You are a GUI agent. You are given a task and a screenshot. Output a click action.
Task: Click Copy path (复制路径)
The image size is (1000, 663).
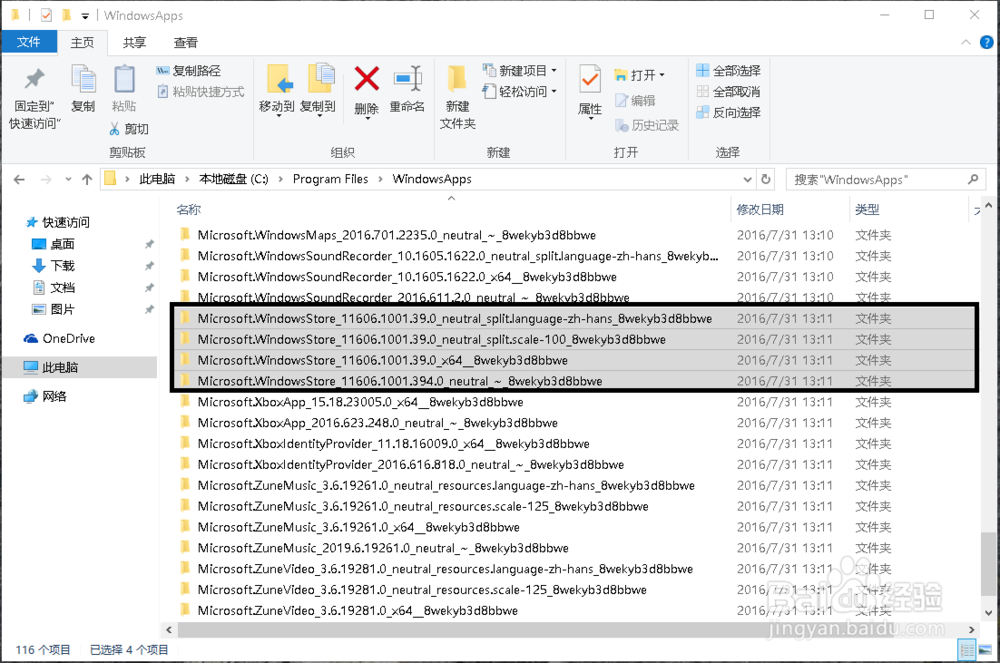(x=189, y=71)
